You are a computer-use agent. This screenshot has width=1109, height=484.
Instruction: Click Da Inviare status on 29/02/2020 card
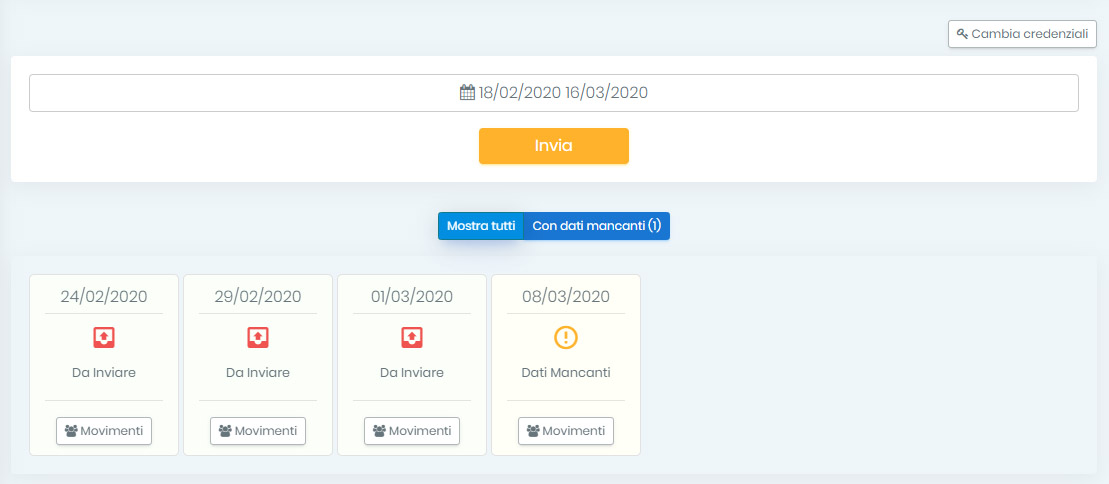tap(258, 373)
